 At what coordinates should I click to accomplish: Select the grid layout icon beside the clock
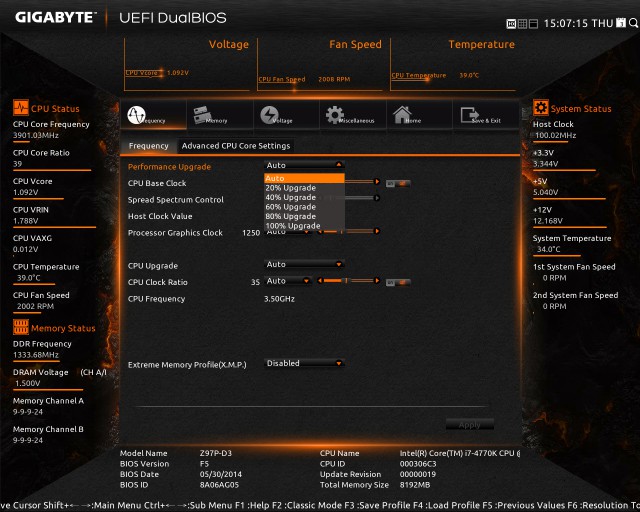coord(522,24)
